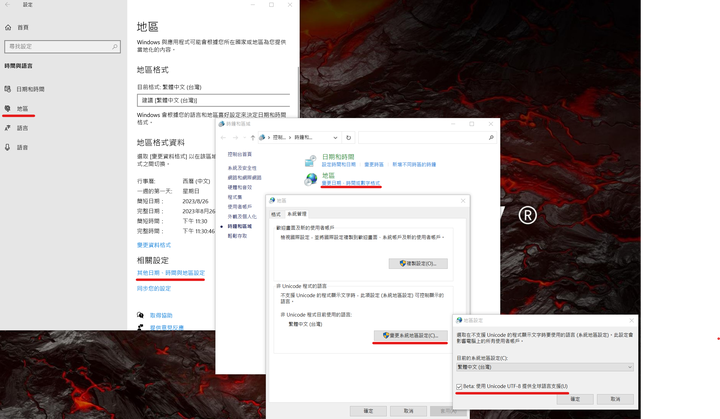Open 語言 in Settings sidebar
The width and height of the screenshot is (720, 419).
22,128
